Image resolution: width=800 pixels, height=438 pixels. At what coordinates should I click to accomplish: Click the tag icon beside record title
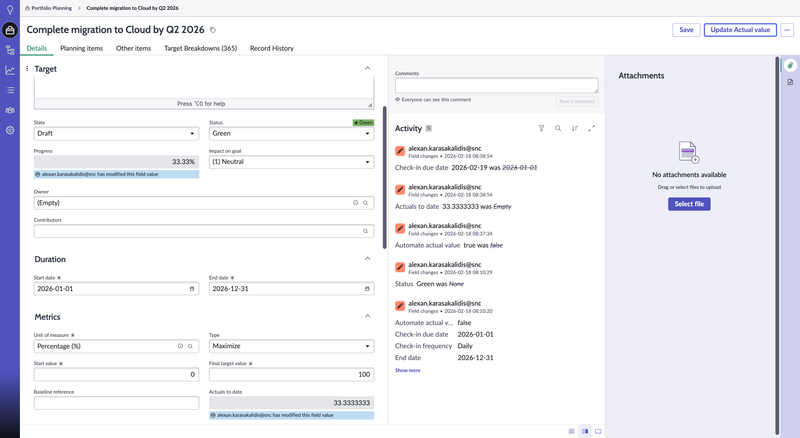[212, 30]
